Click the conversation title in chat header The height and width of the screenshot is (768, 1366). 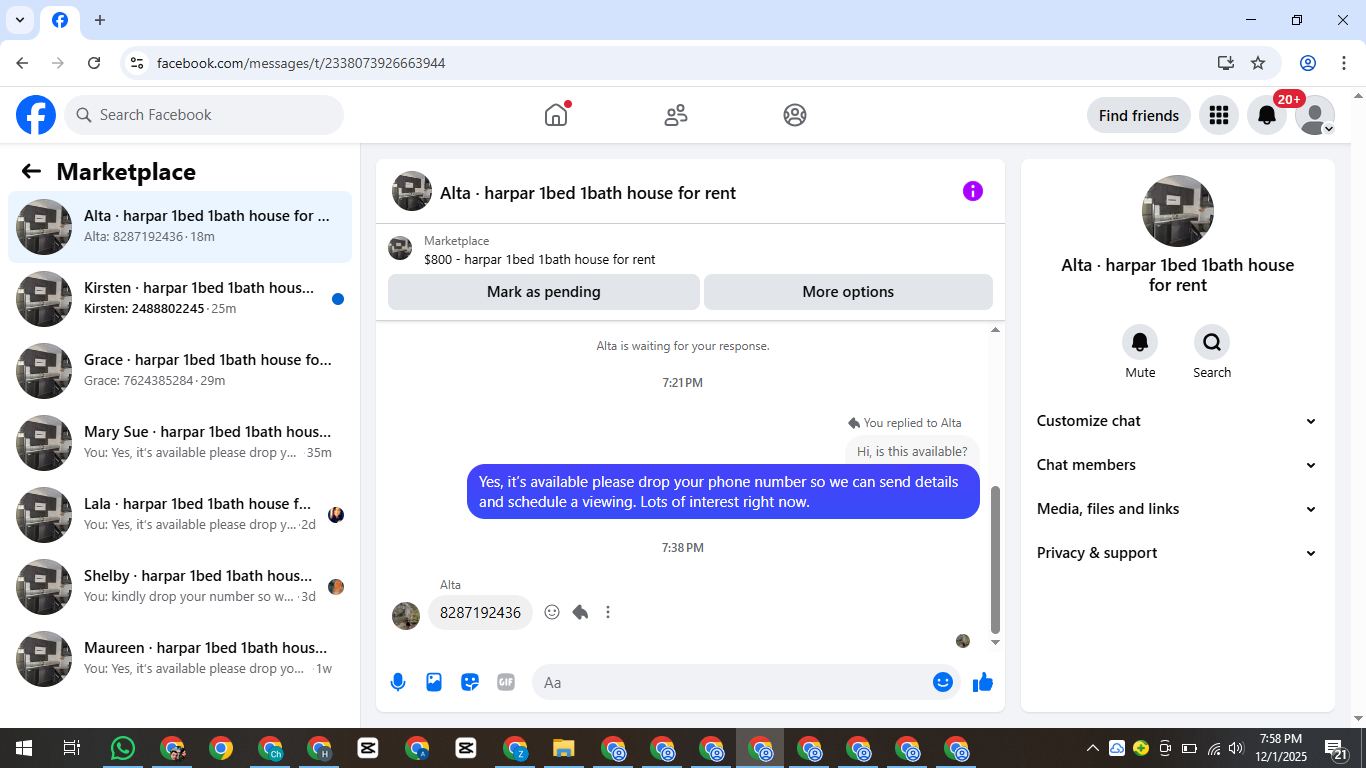point(588,193)
